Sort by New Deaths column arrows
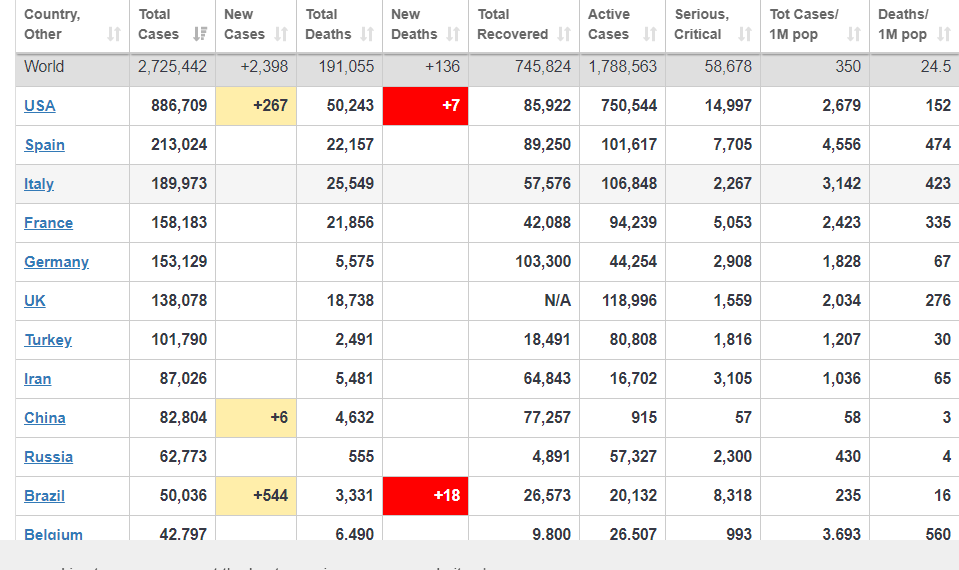This screenshot has width=959, height=570. coord(453,34)
